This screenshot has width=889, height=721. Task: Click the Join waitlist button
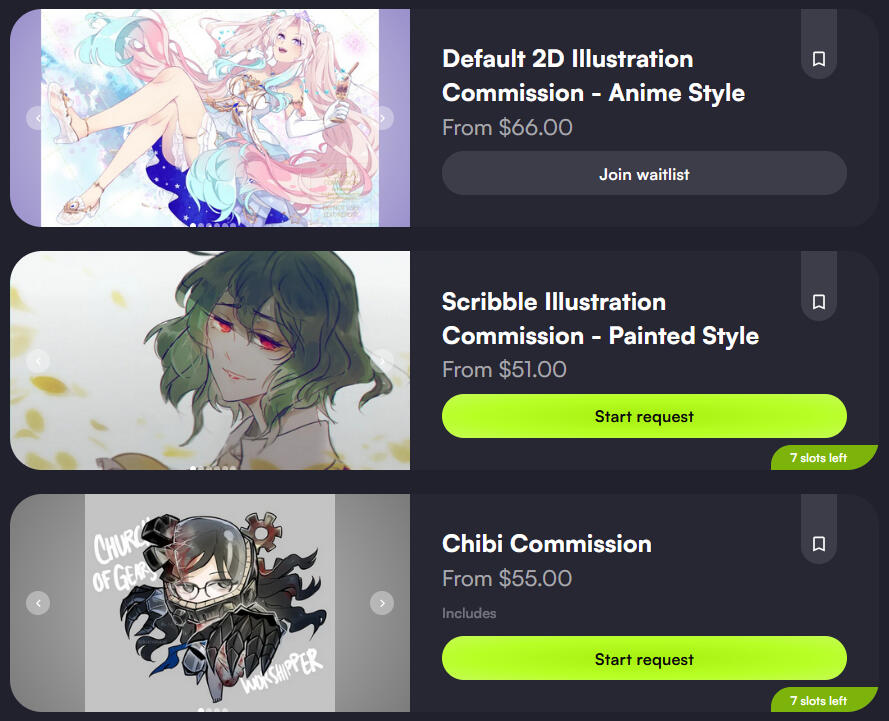pos(644,173)
